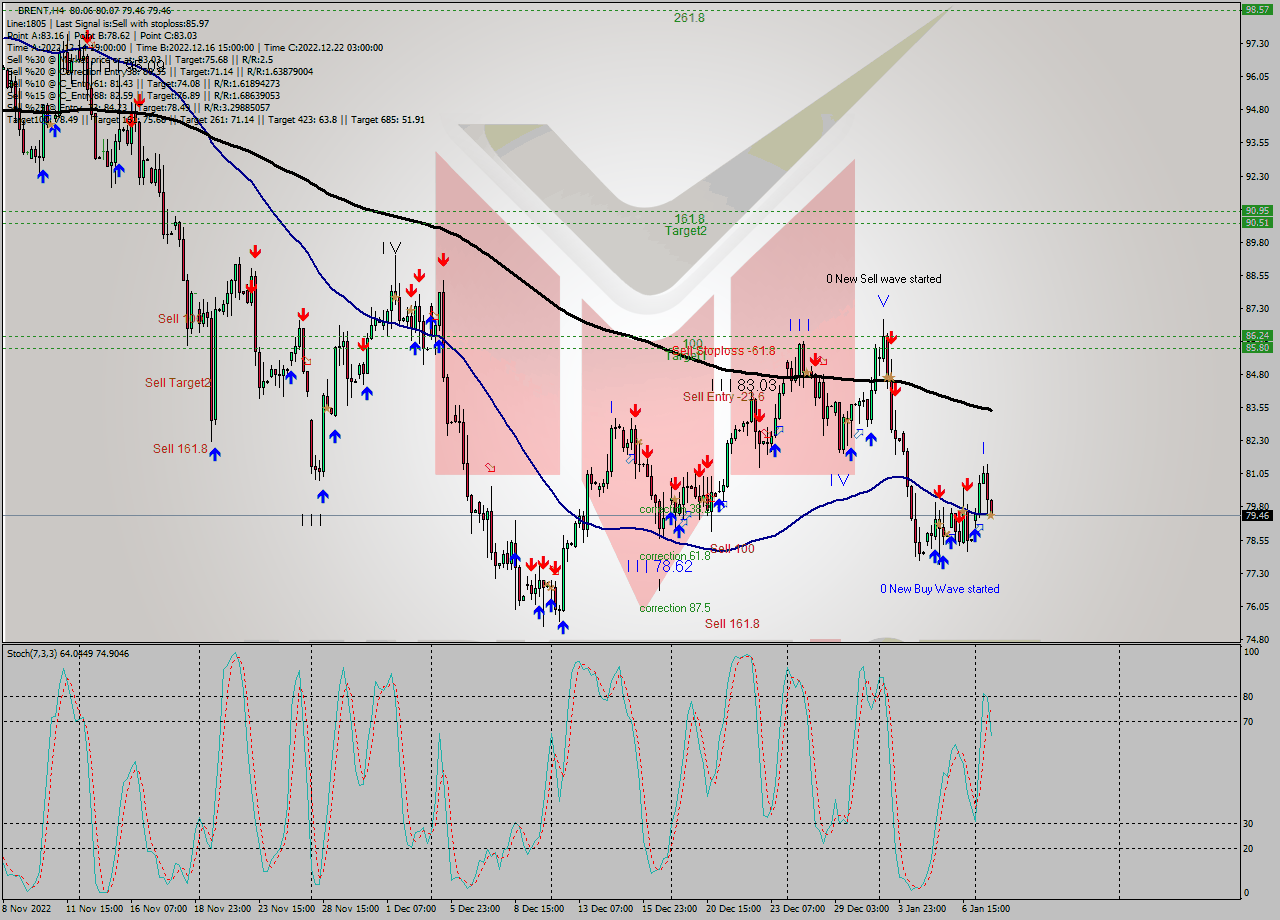Select the "Sell Entry -23.6" label
The image size is (1280, 920).
pyautogui.click(x=723, y=397)
